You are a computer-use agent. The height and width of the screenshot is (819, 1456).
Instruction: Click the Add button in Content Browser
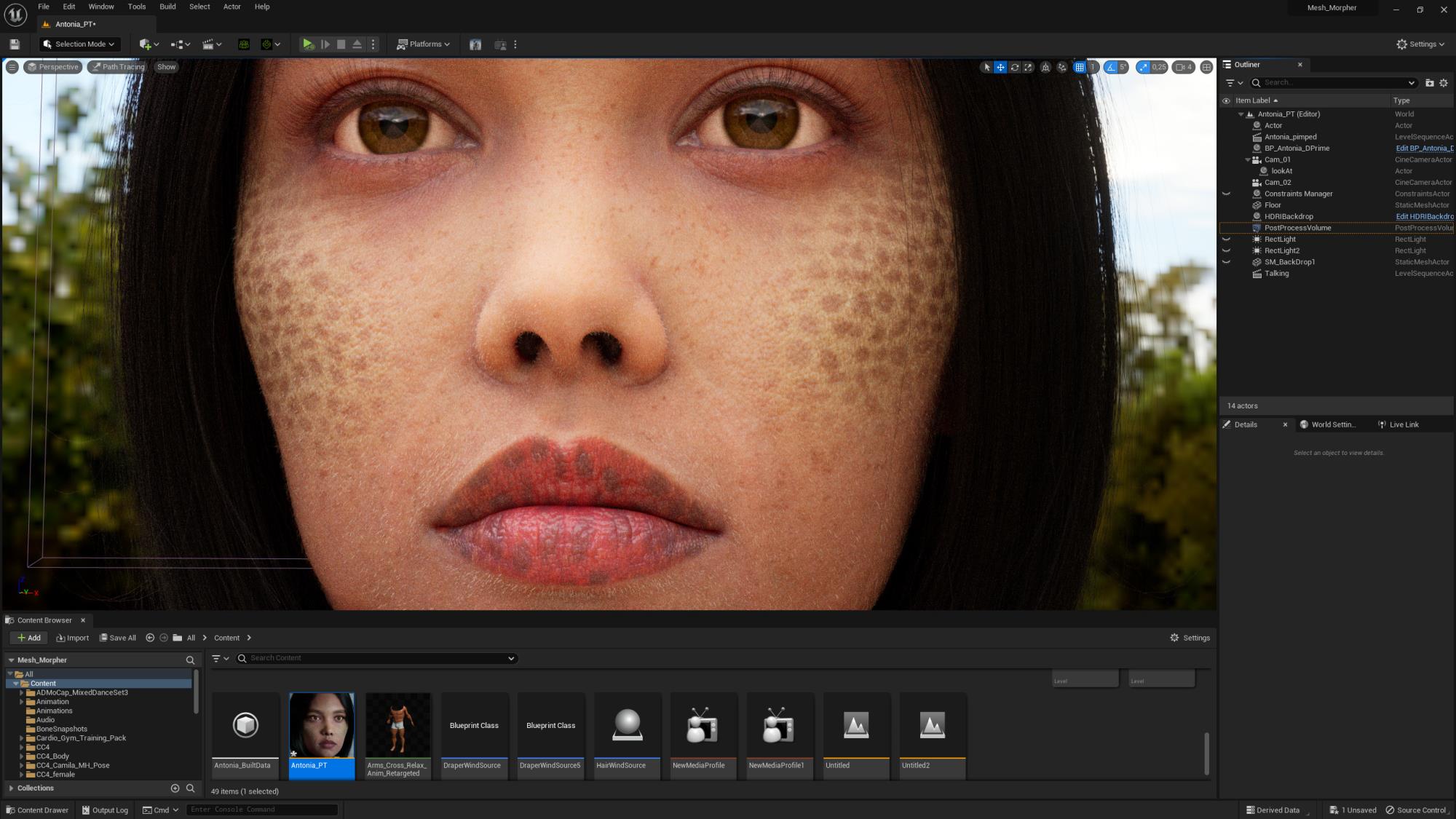(x=29, y=638)
